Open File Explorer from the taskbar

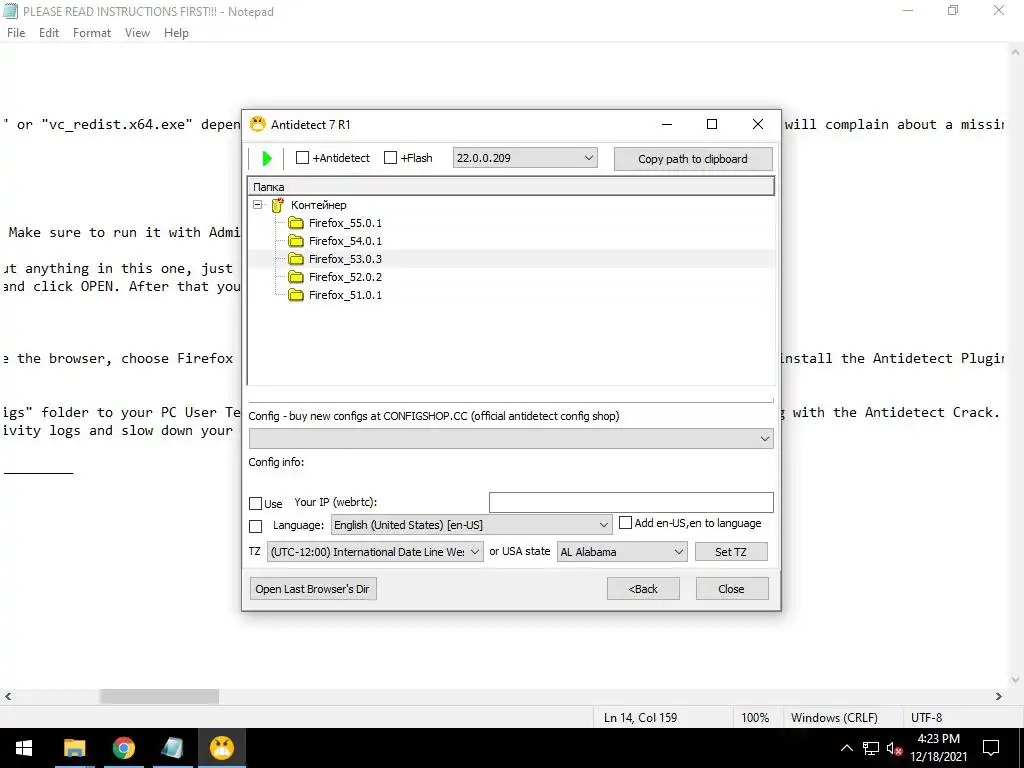[74, 748]
